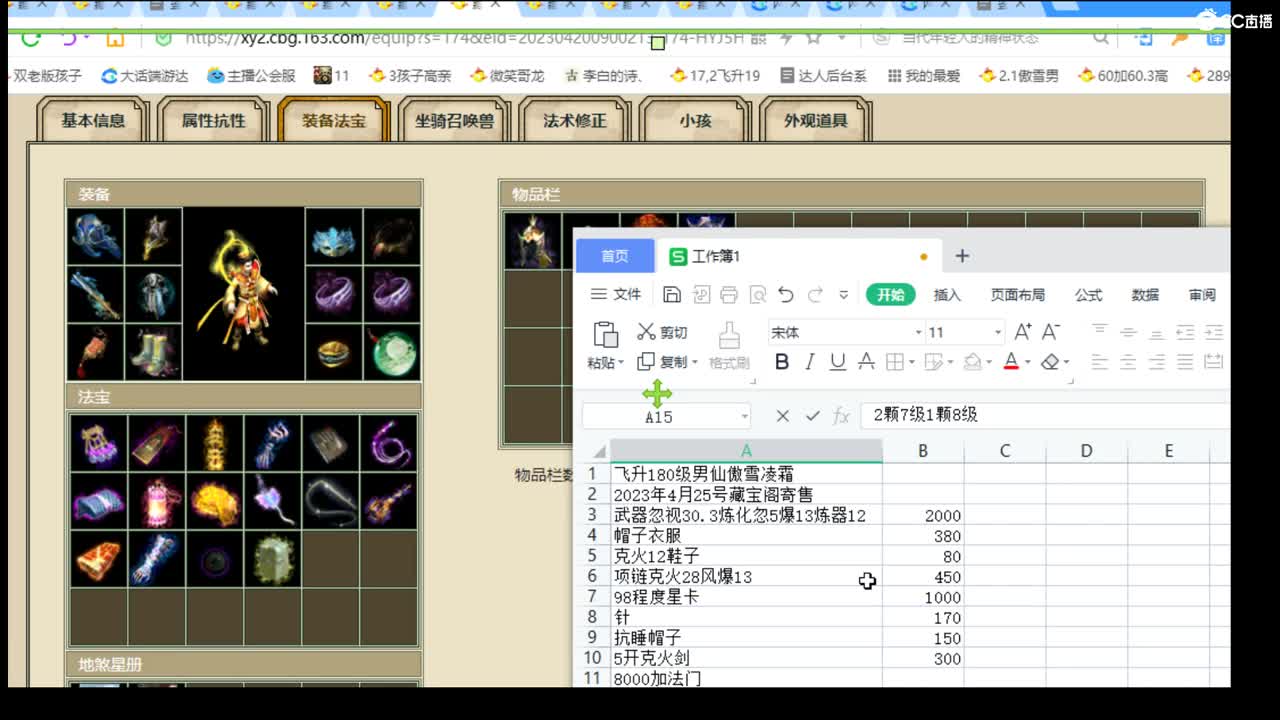
Task: Undo the last action in WPS
Action: tap(786, 295)
